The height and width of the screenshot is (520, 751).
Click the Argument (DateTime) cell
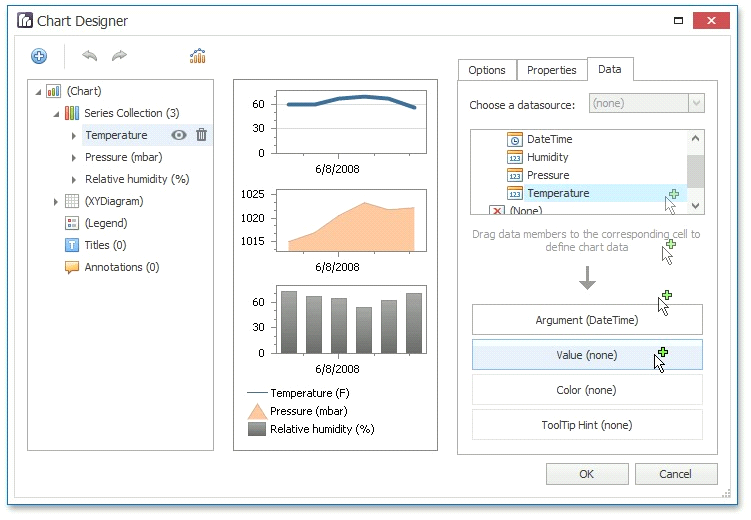587,320
